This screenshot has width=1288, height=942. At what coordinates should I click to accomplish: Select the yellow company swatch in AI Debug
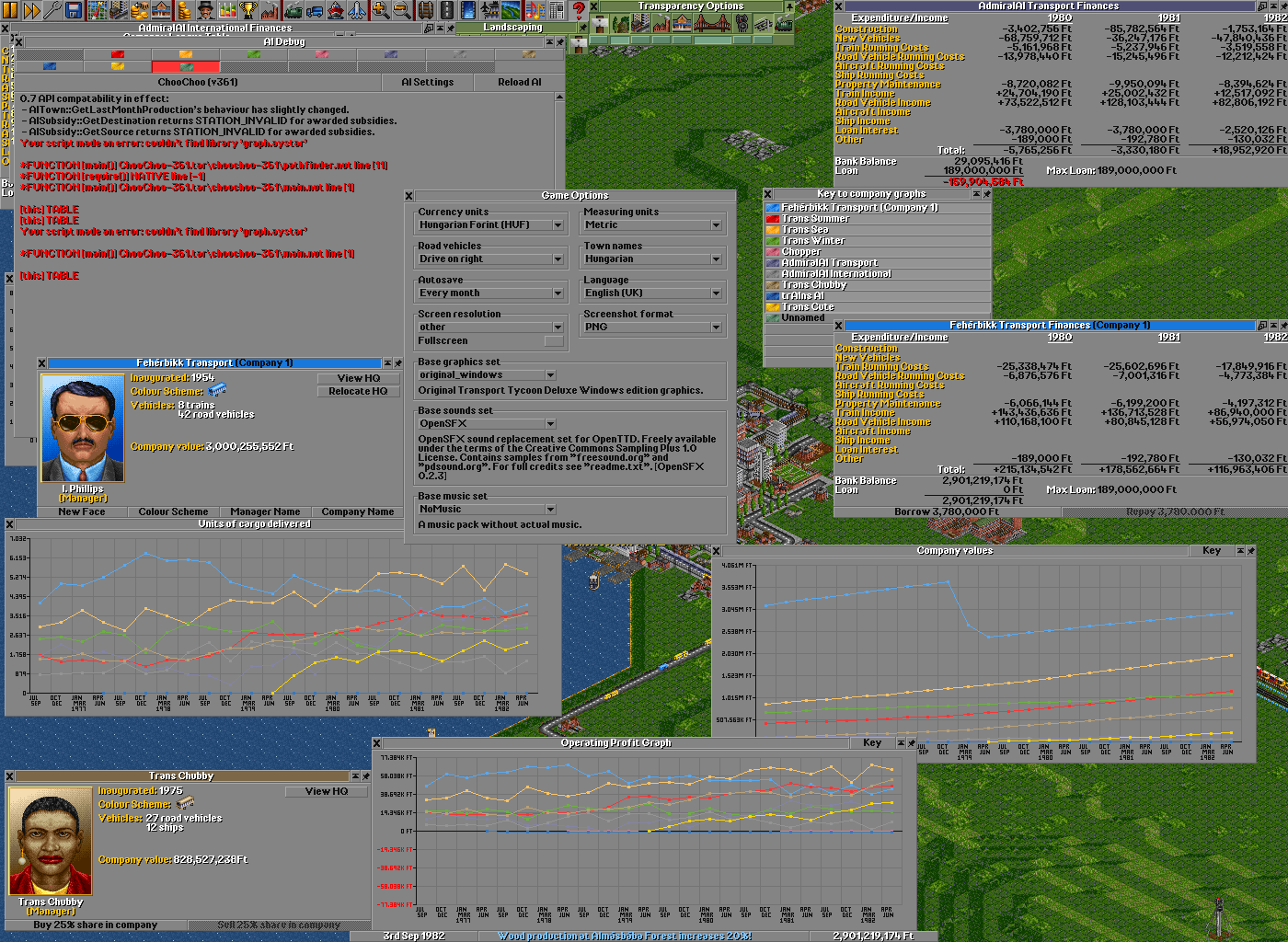coord(118,66)
